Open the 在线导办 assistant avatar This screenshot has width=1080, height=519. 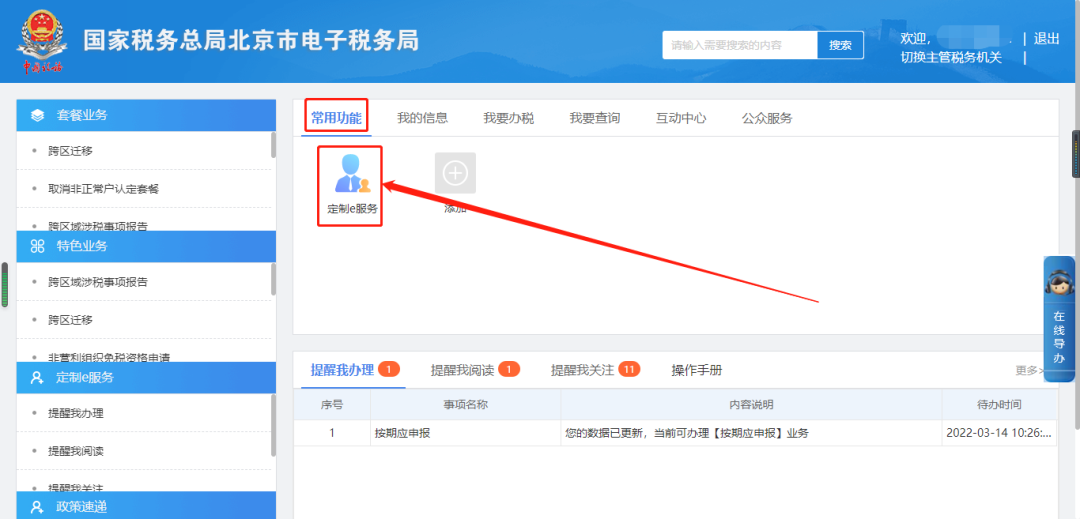[x=1059, y=282]
